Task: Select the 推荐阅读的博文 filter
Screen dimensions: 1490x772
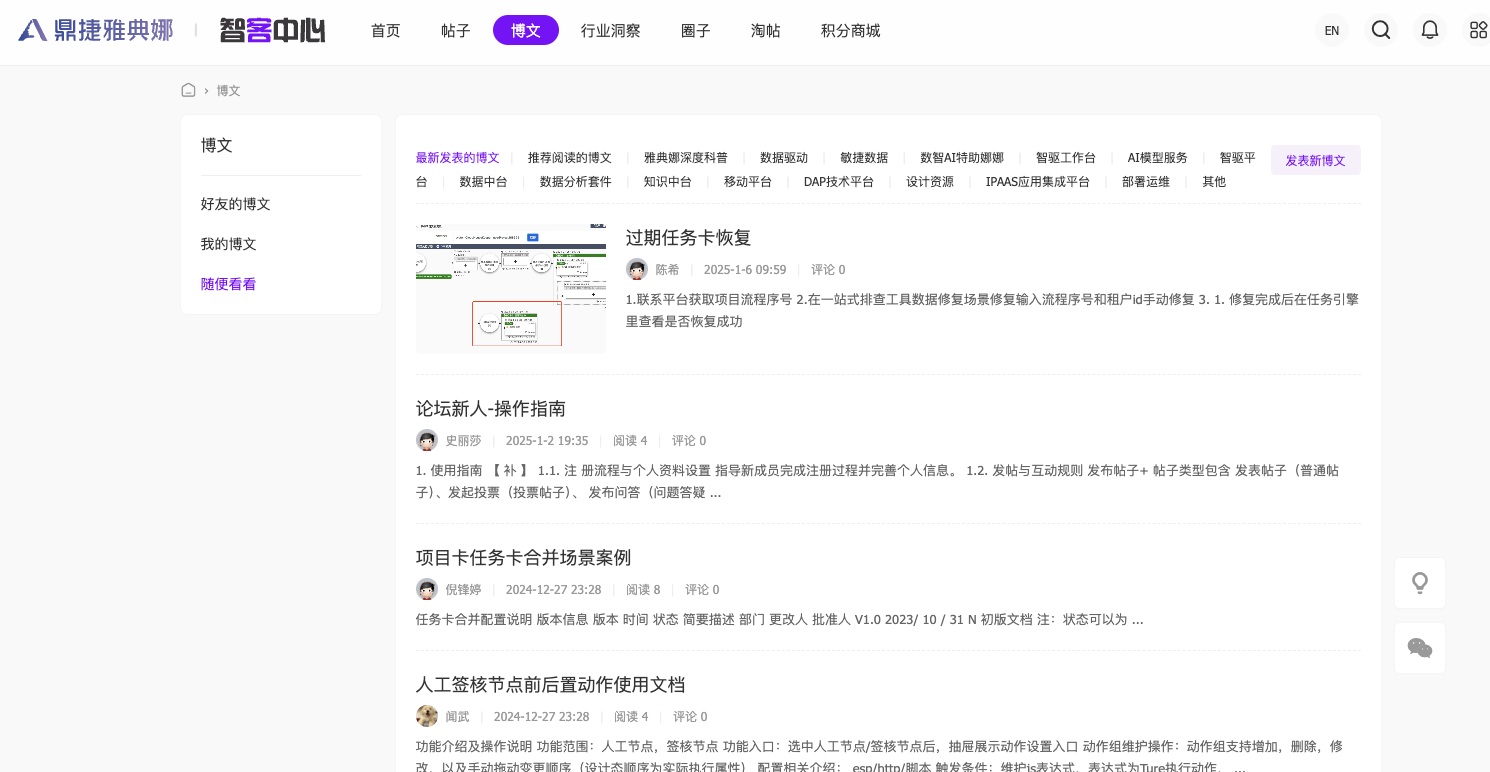Action: pos(569,158)
